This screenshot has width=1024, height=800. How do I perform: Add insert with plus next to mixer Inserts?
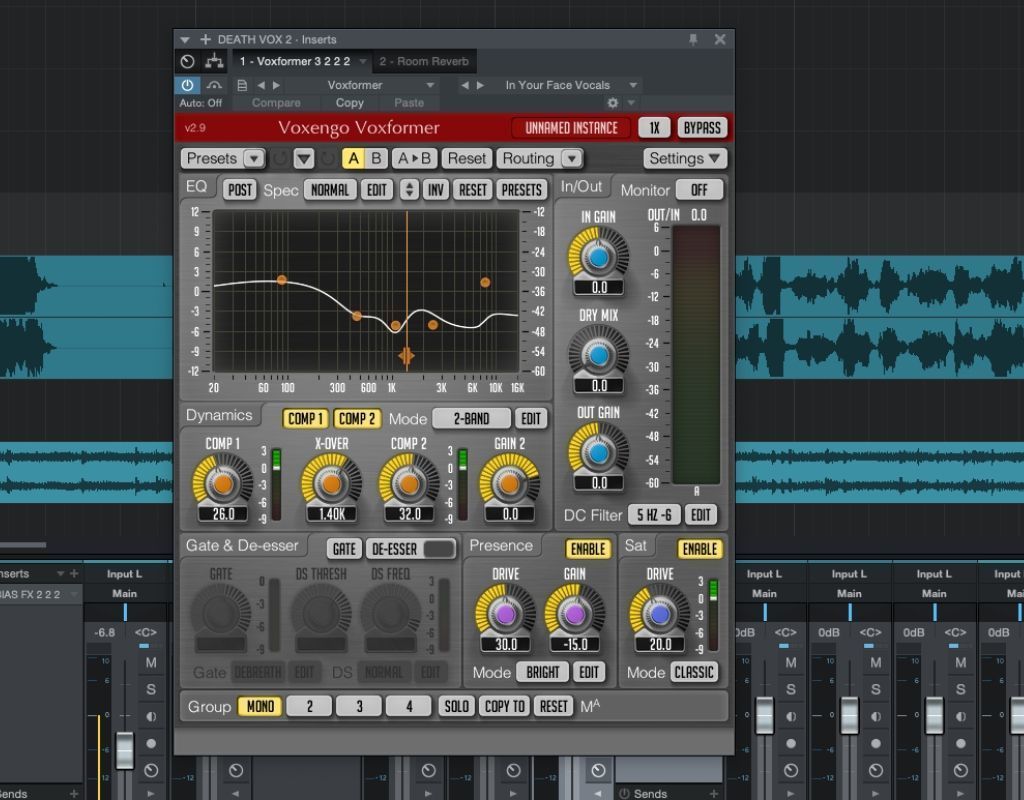click(x=74, y=573)
